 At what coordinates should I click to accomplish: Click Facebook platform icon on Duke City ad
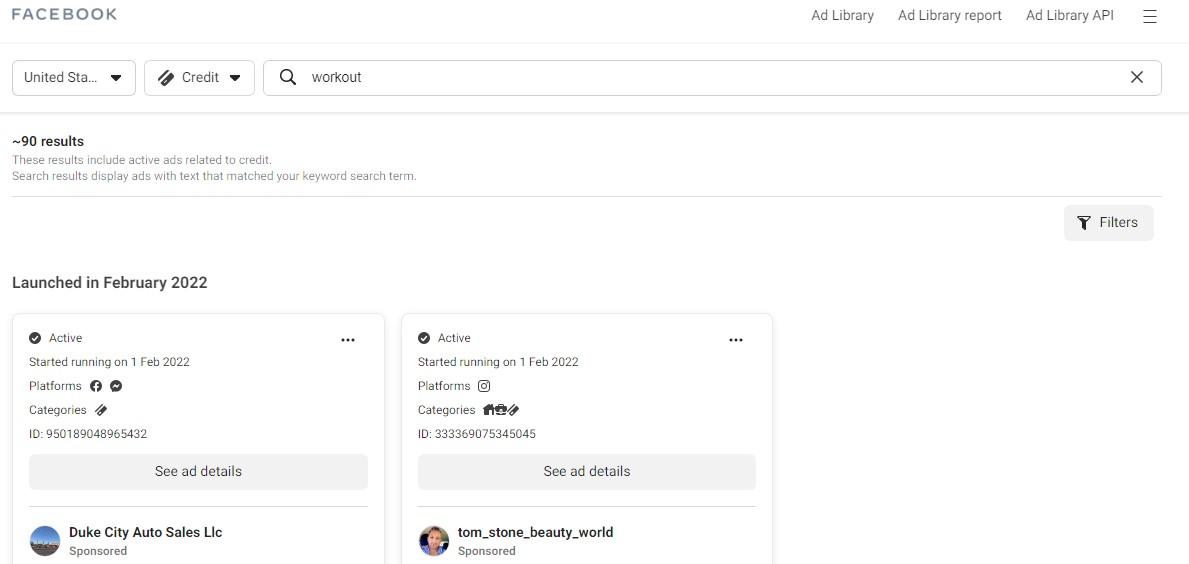(x=96, y=386)
